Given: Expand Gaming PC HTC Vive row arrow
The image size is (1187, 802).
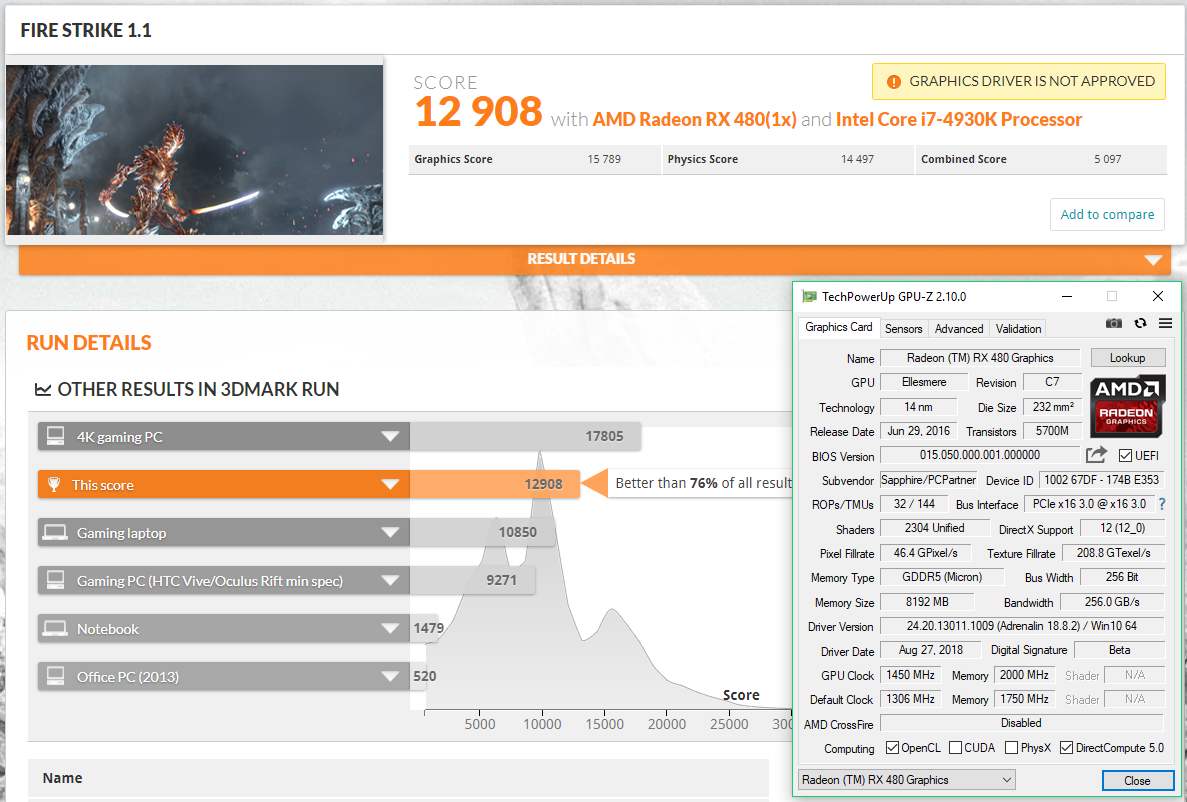Looking at the screenshot, I should pos(390,580).
